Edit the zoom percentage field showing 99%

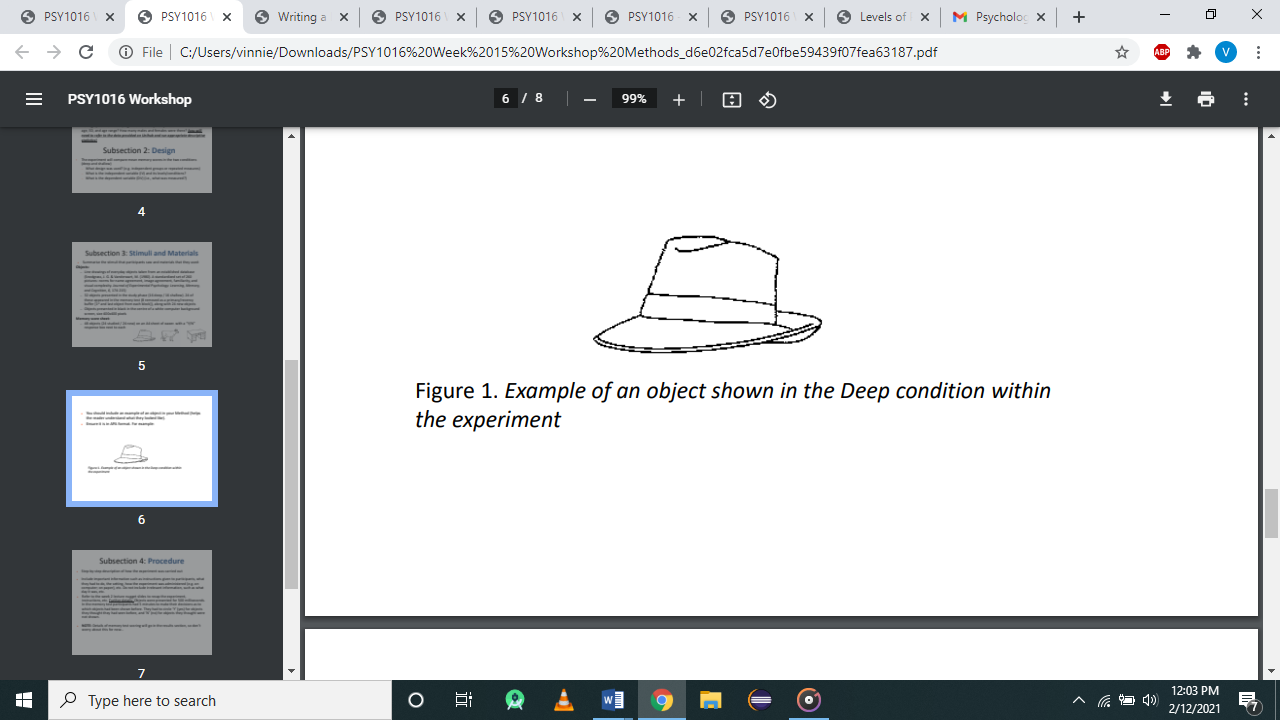(x=634, y=99)
